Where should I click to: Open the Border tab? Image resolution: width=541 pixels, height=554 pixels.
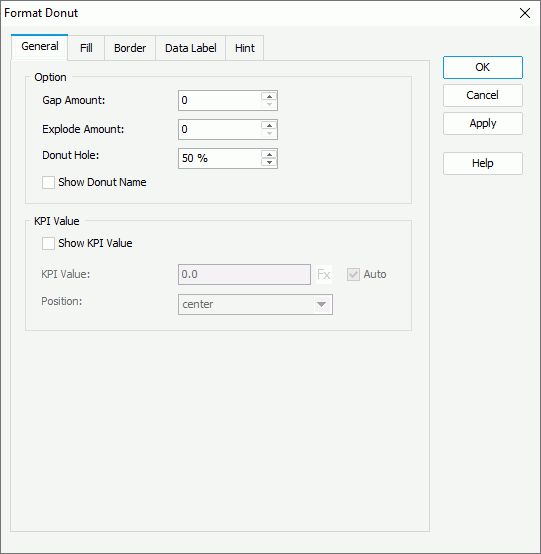(130, 48)
